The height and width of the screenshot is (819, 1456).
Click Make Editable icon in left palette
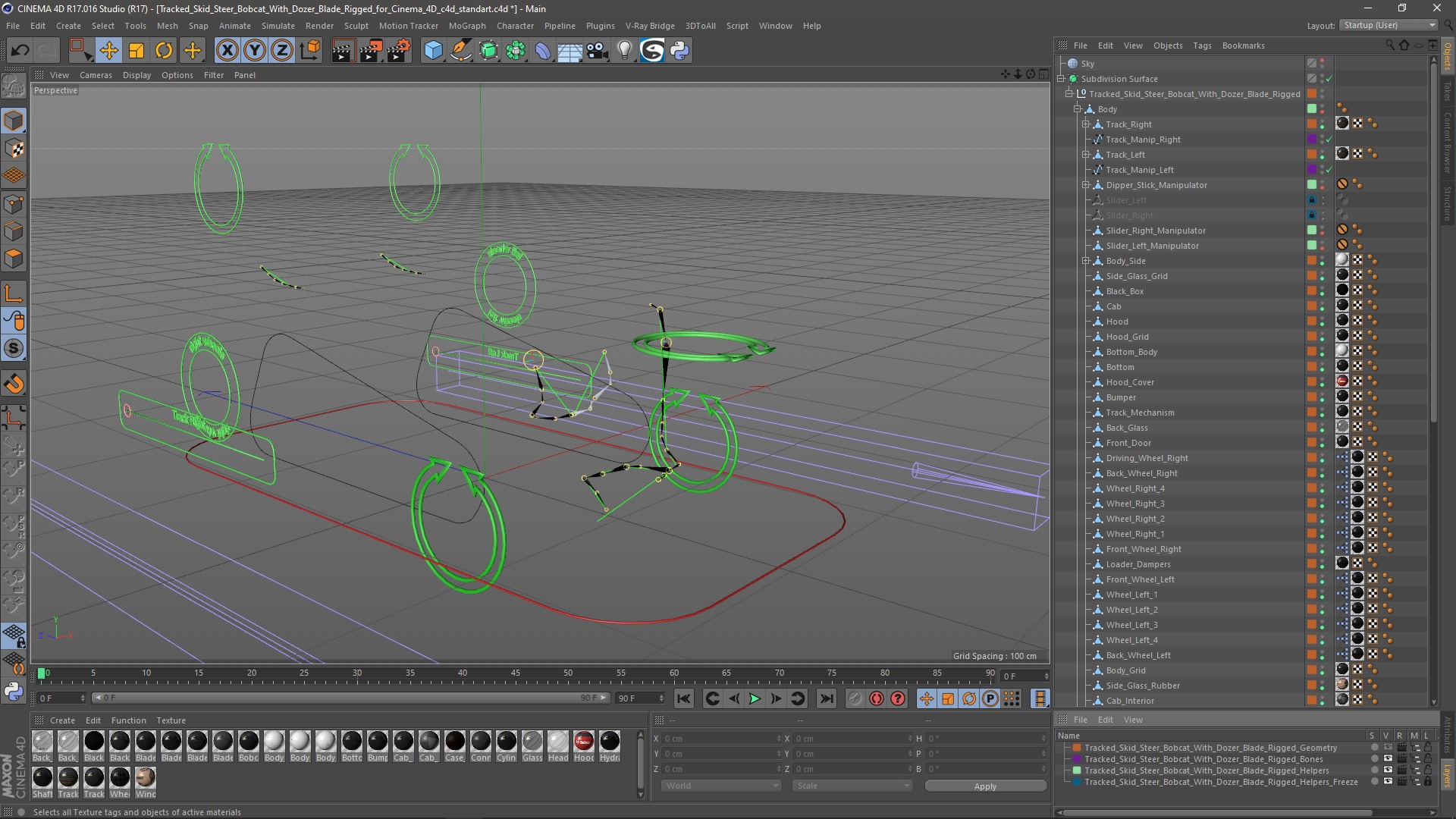point(14,86)
